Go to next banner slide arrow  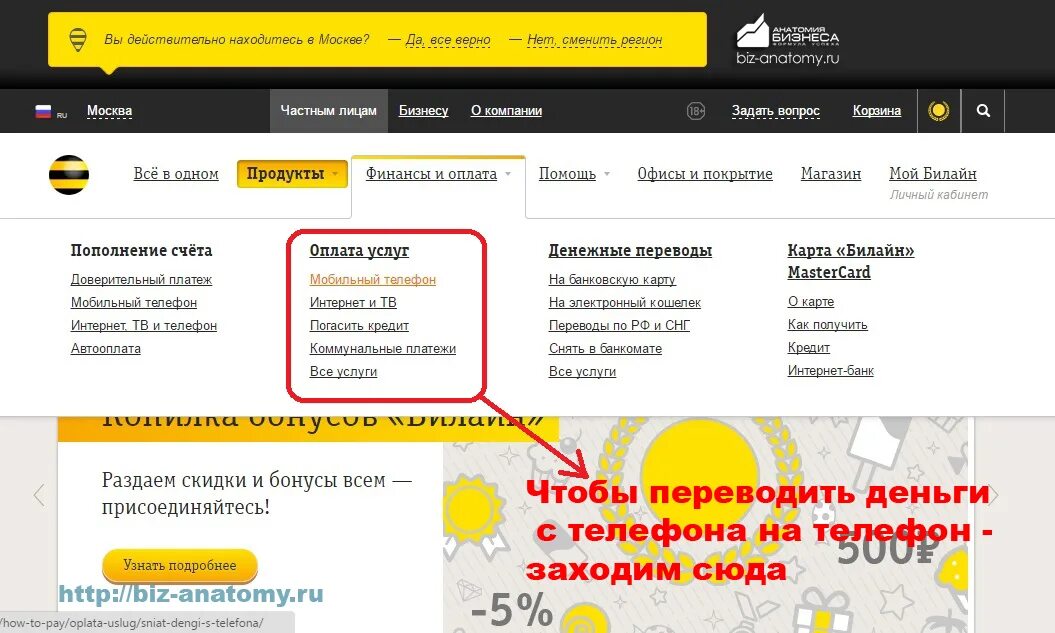coord(993,495)
